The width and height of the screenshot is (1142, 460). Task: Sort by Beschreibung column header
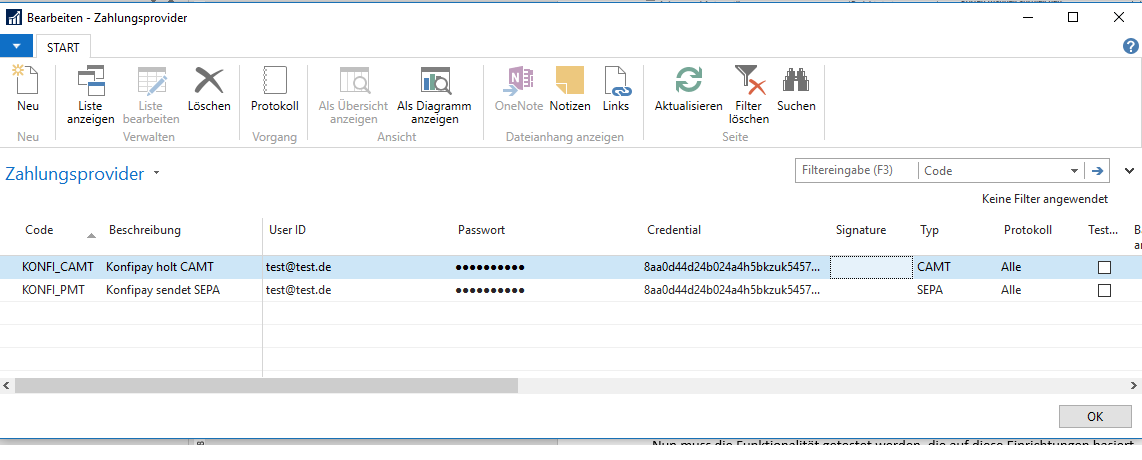[x=145, y=230]
